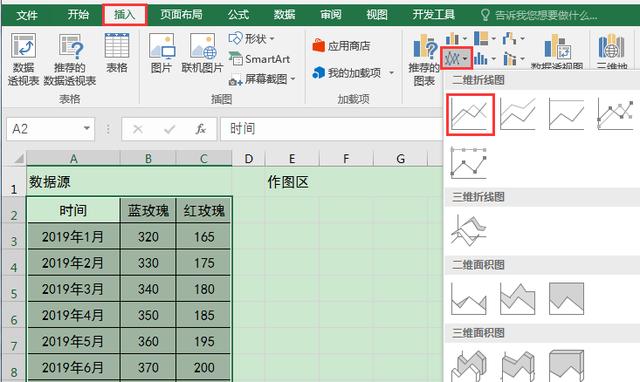Click the formula bar showing 时间
The height and width of the screenshot is (382, 640).
coord(331,129)
